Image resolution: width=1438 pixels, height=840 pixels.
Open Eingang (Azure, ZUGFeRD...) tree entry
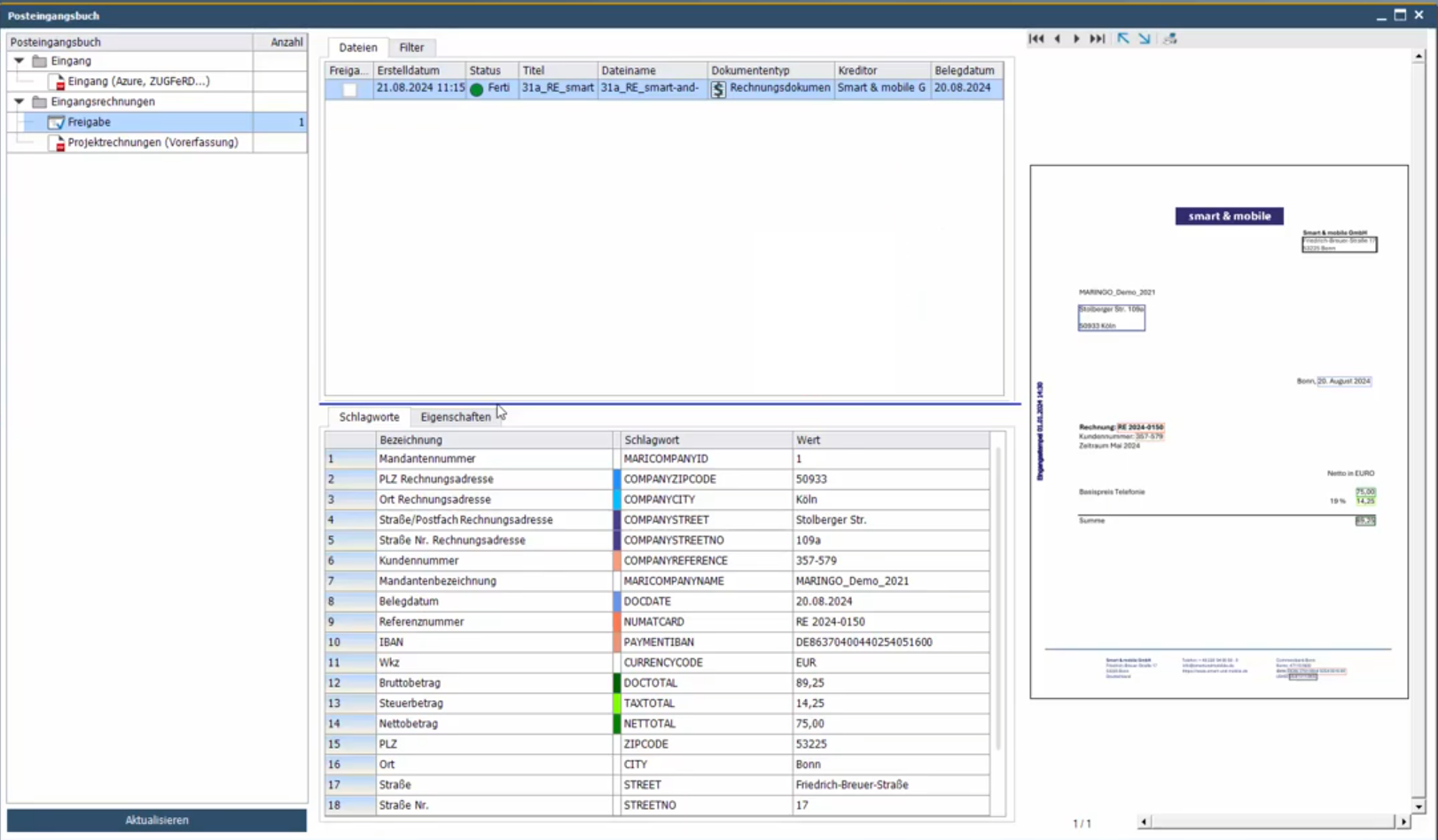(138, 82)
